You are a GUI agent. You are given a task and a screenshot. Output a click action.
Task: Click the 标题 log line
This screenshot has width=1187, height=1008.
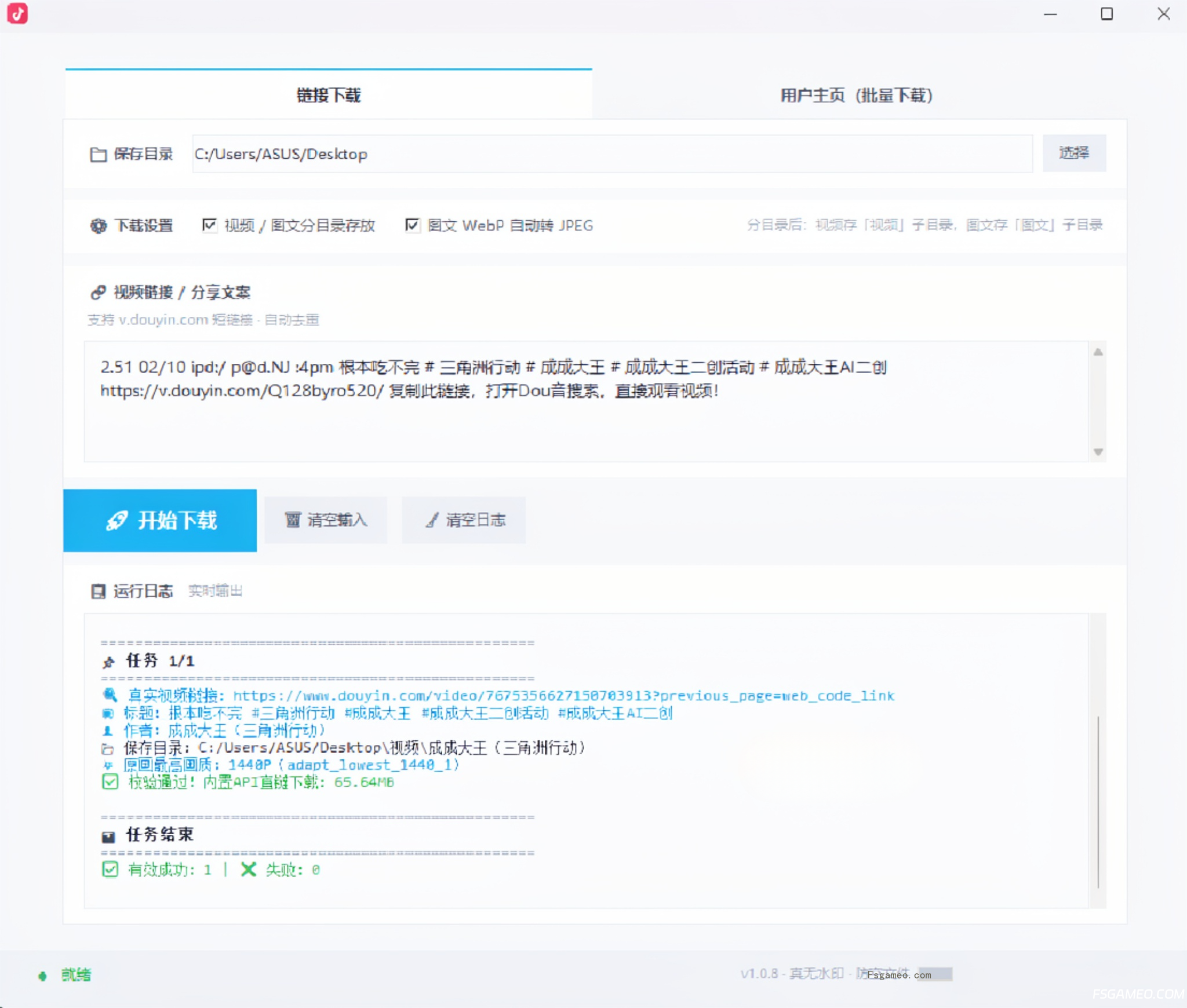pos(398,713)
